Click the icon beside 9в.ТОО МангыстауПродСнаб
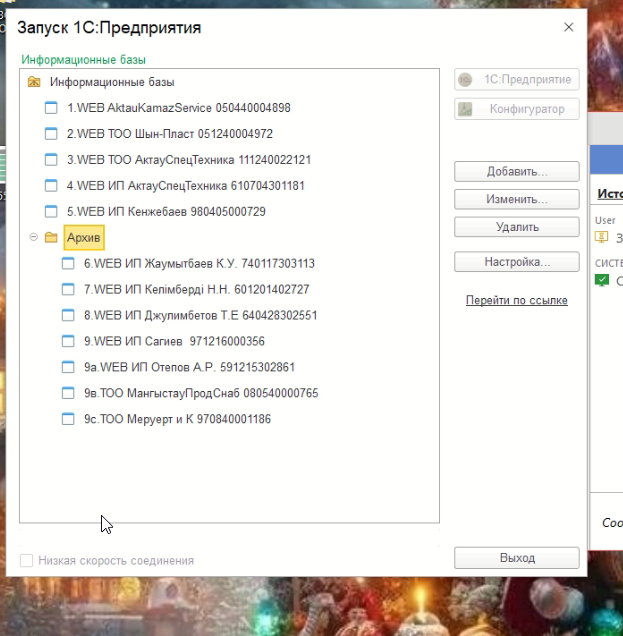Screen dimensions: 623x636 (68, 393)
